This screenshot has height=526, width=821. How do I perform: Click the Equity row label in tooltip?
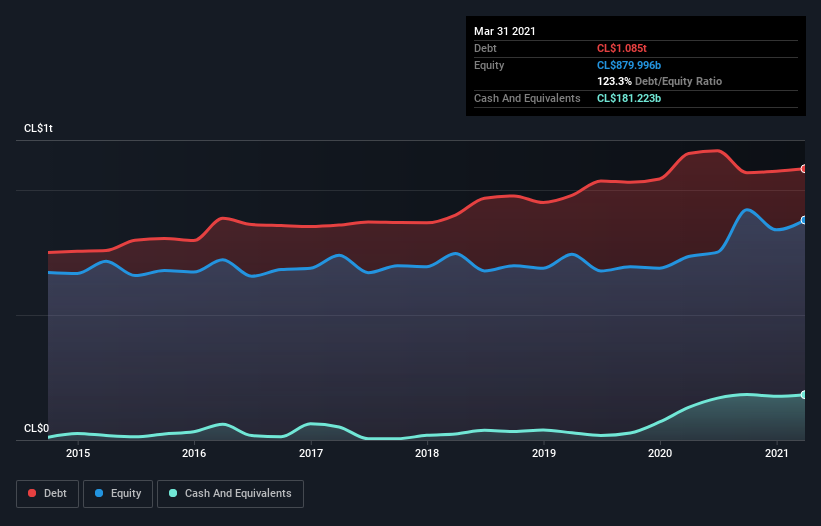[489, 65]
